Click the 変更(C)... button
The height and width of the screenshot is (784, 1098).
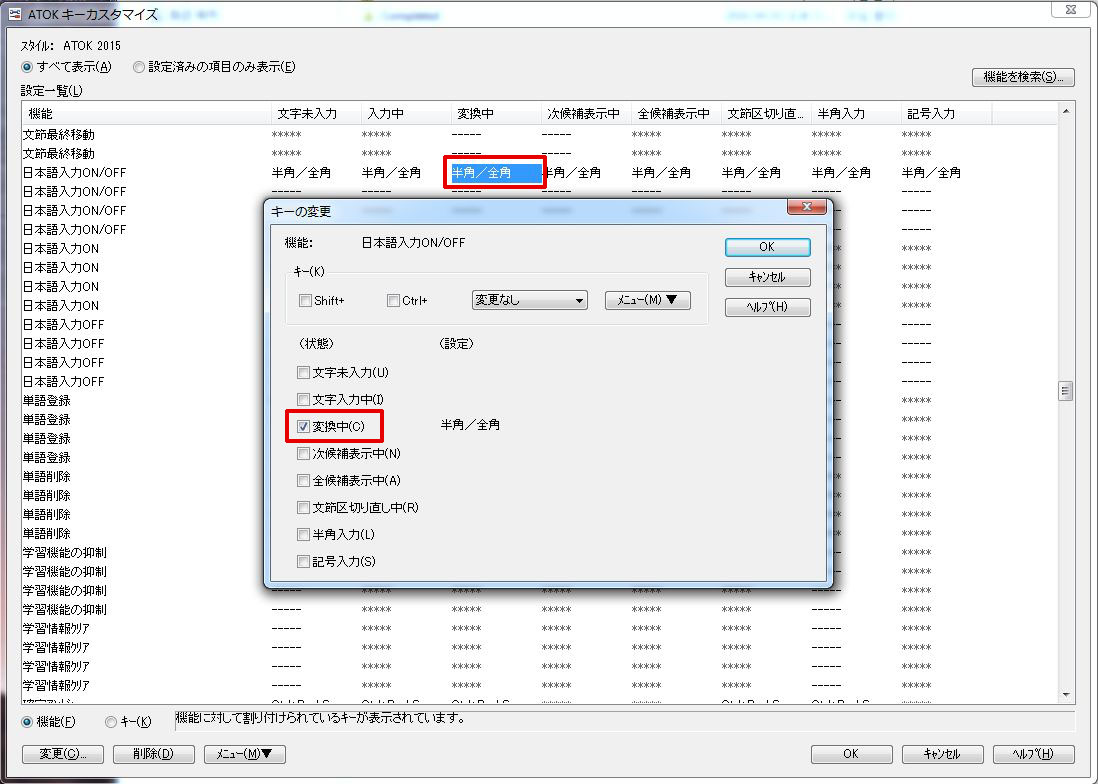click(x=63, y=754)
